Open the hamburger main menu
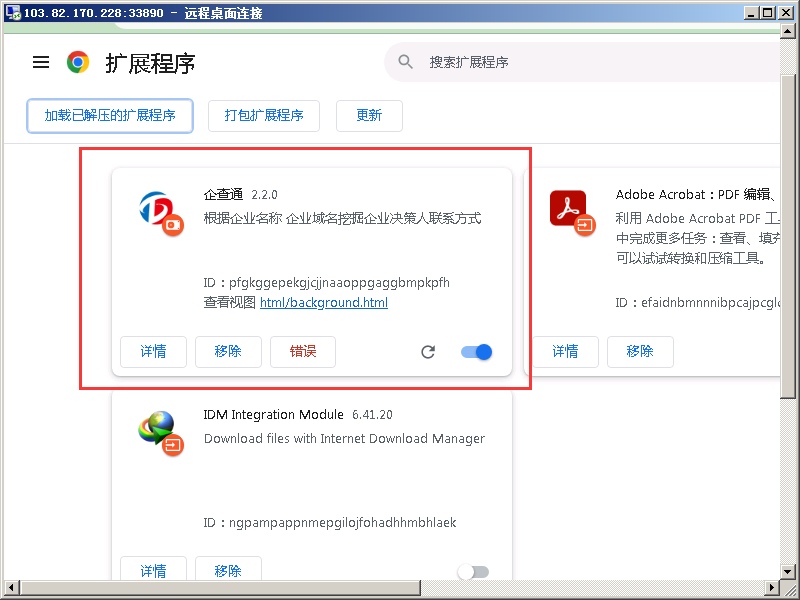The height and width of the screenshot is (600, 800). click(41, 62)
